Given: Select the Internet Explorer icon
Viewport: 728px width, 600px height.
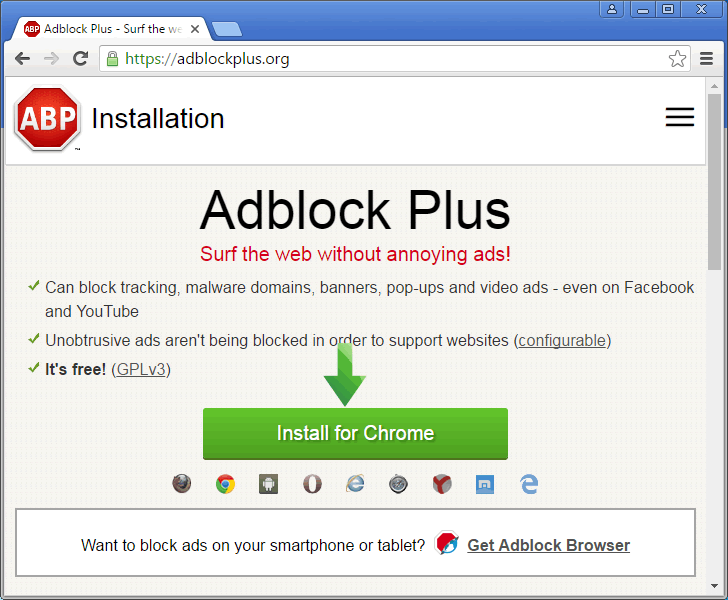Looking at the screenshot, I should [355, 484].
